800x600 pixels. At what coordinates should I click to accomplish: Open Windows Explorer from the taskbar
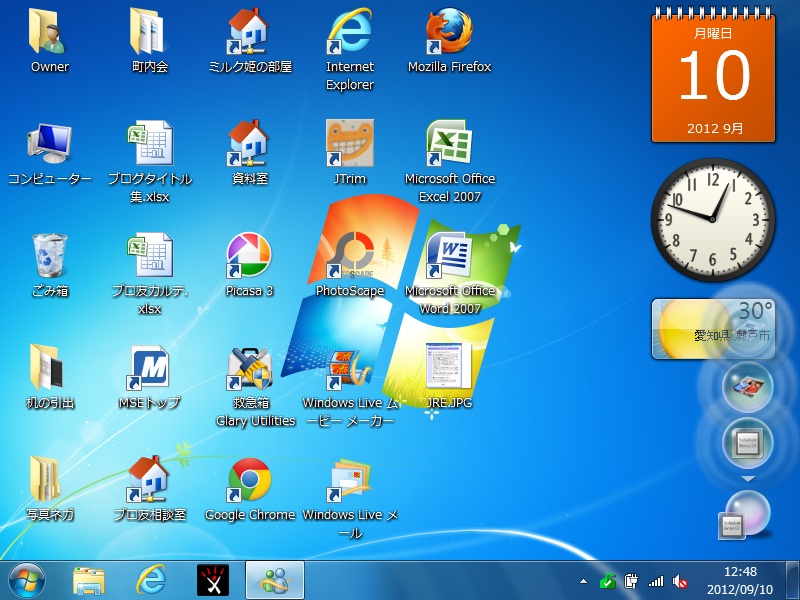point(89,581)
